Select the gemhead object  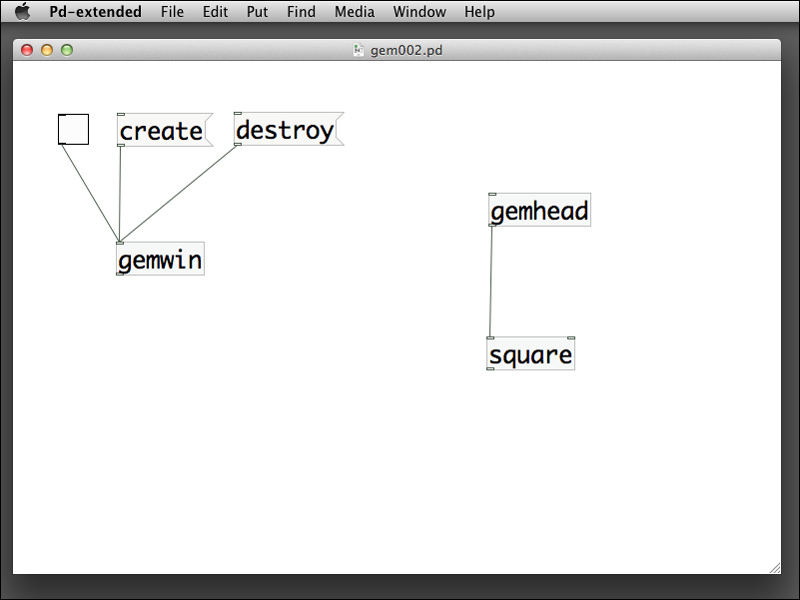click(x=538, y=210)
